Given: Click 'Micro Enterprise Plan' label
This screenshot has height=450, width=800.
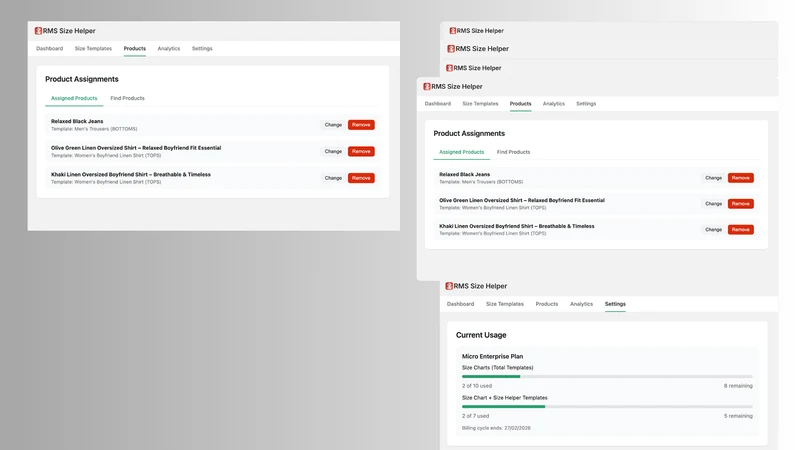Looking at the screenshot, I should coord(492,357).
